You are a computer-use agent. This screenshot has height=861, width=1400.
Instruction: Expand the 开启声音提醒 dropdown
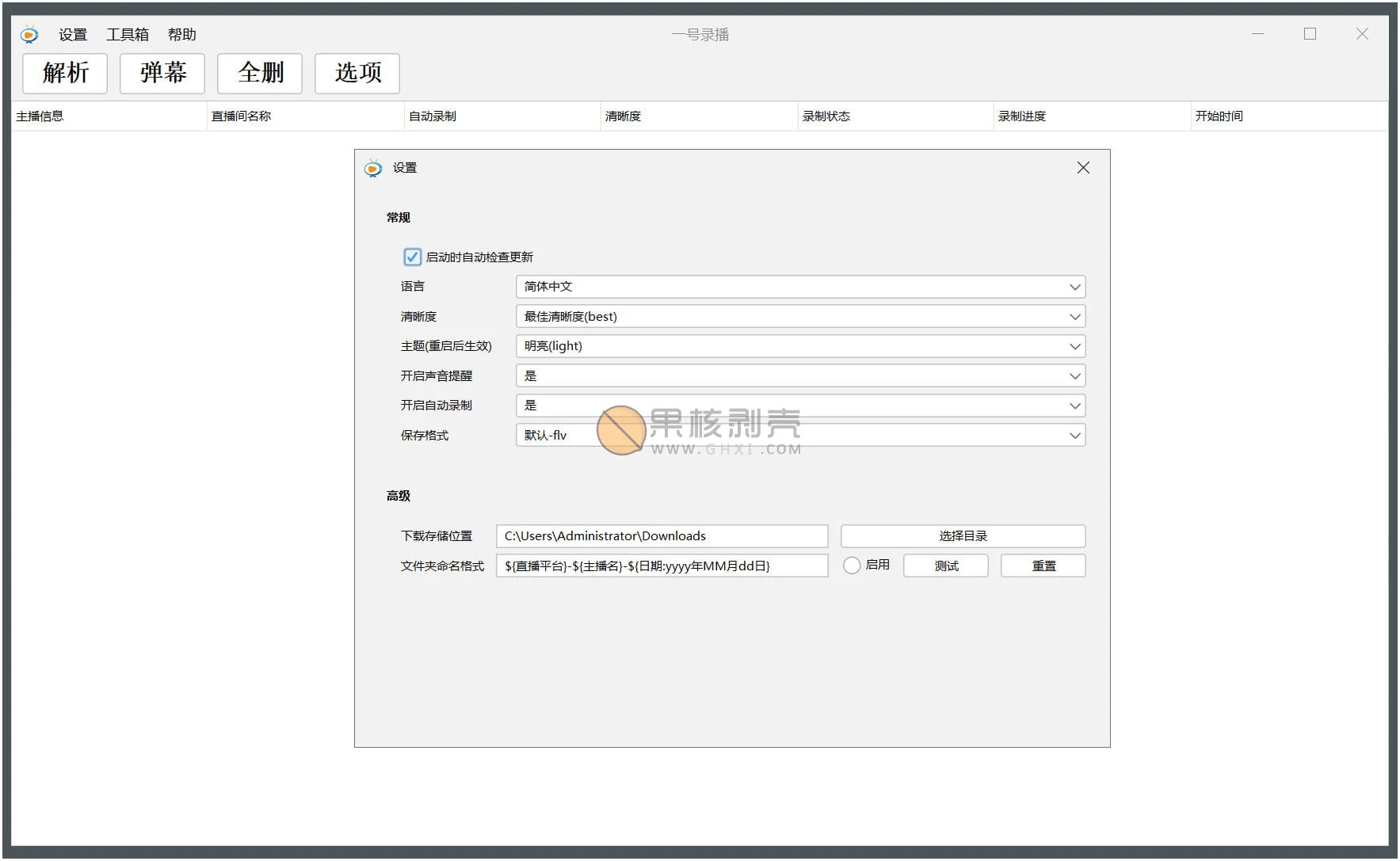click(800, 376)
